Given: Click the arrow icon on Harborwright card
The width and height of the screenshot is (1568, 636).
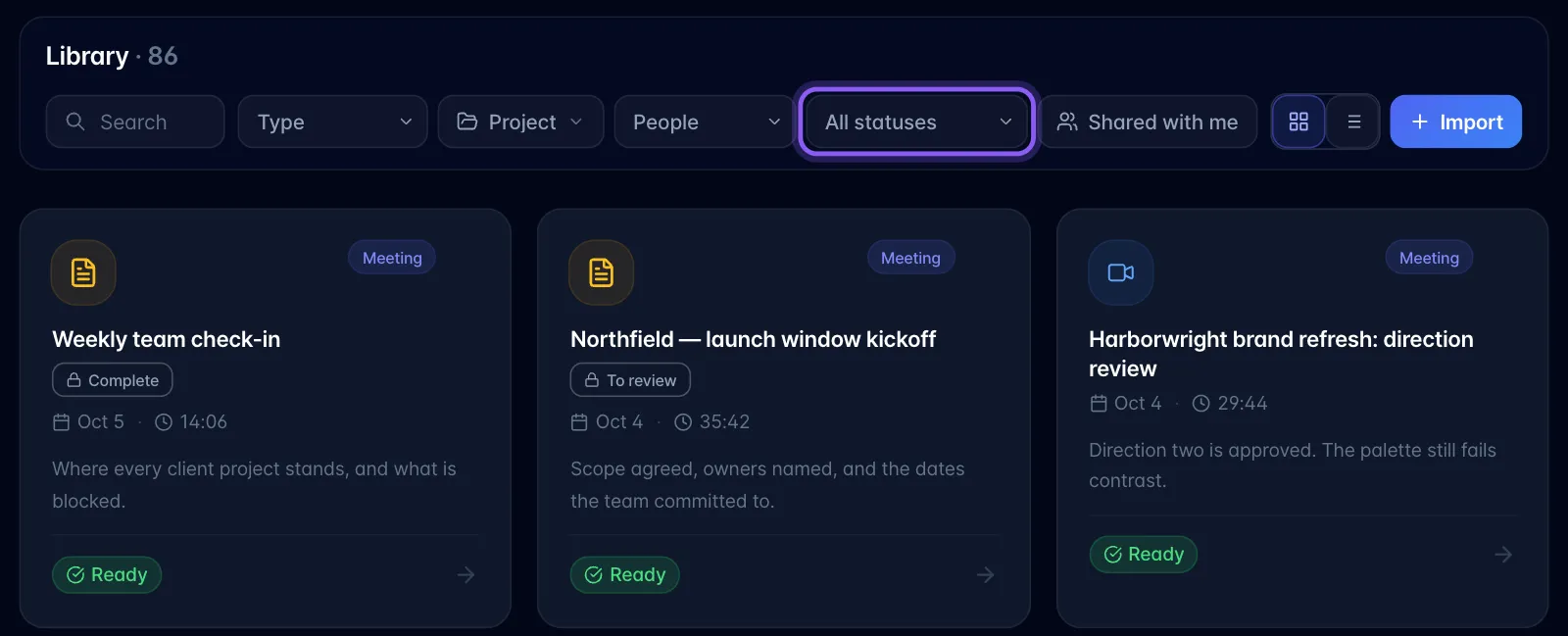Looking at the screenshot, I should coord(1503,555).
